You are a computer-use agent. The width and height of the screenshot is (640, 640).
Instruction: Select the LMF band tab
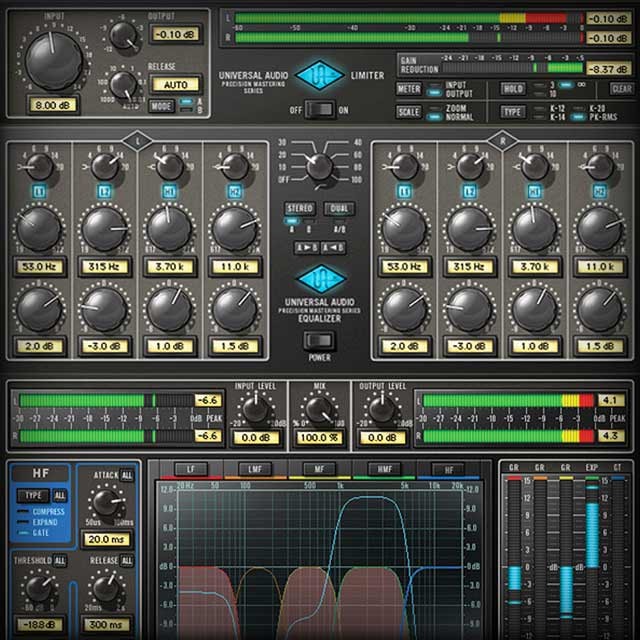coord(248,468)
